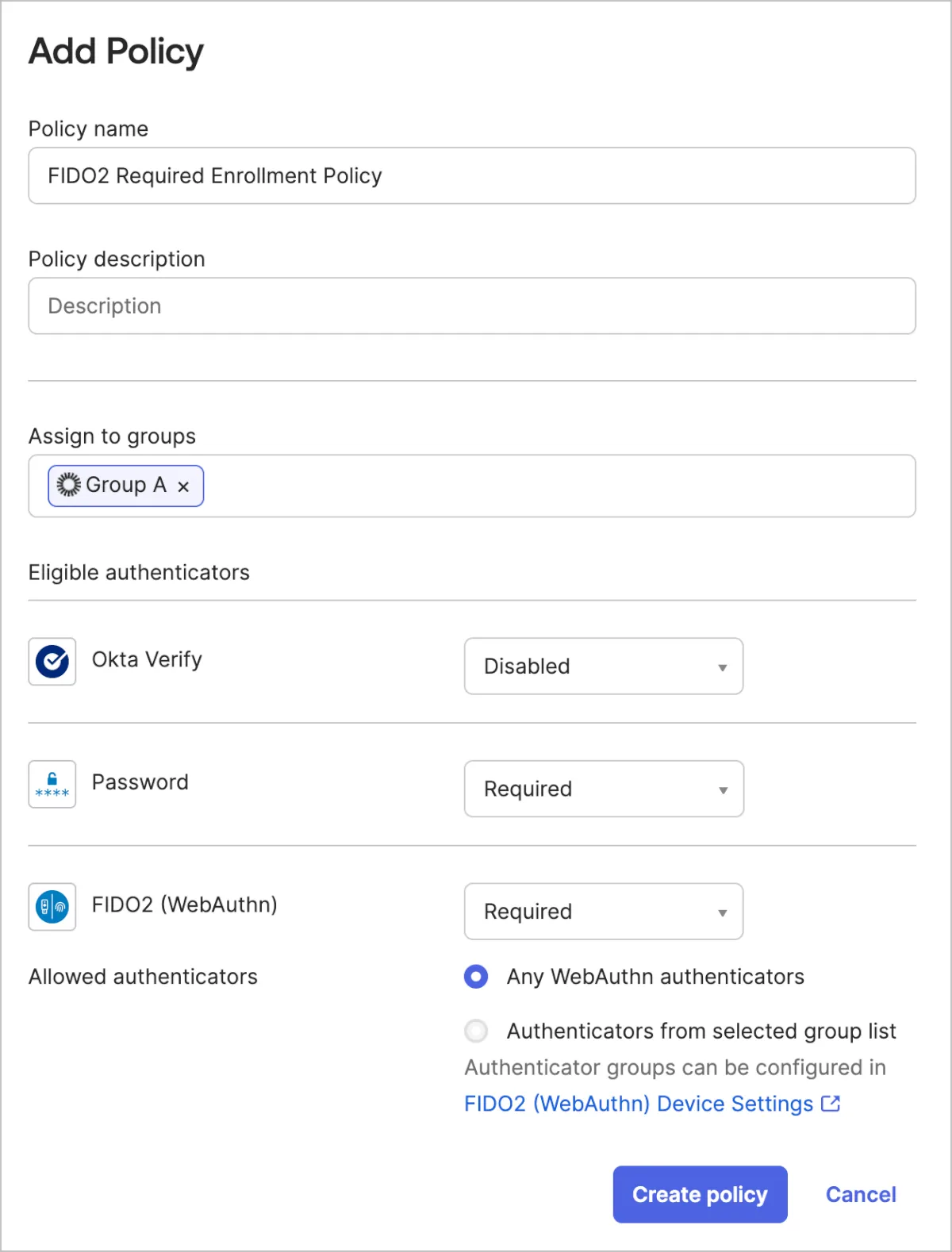Open the Okta Verify Disabled dropdown
Screen dimensions: 952x1252
coord(604,666)
